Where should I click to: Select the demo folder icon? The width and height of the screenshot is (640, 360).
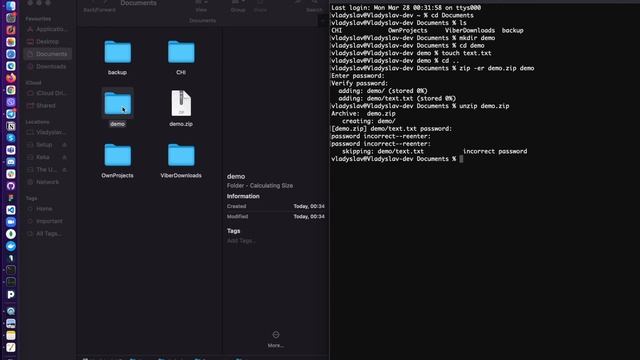tap(118, 103)
